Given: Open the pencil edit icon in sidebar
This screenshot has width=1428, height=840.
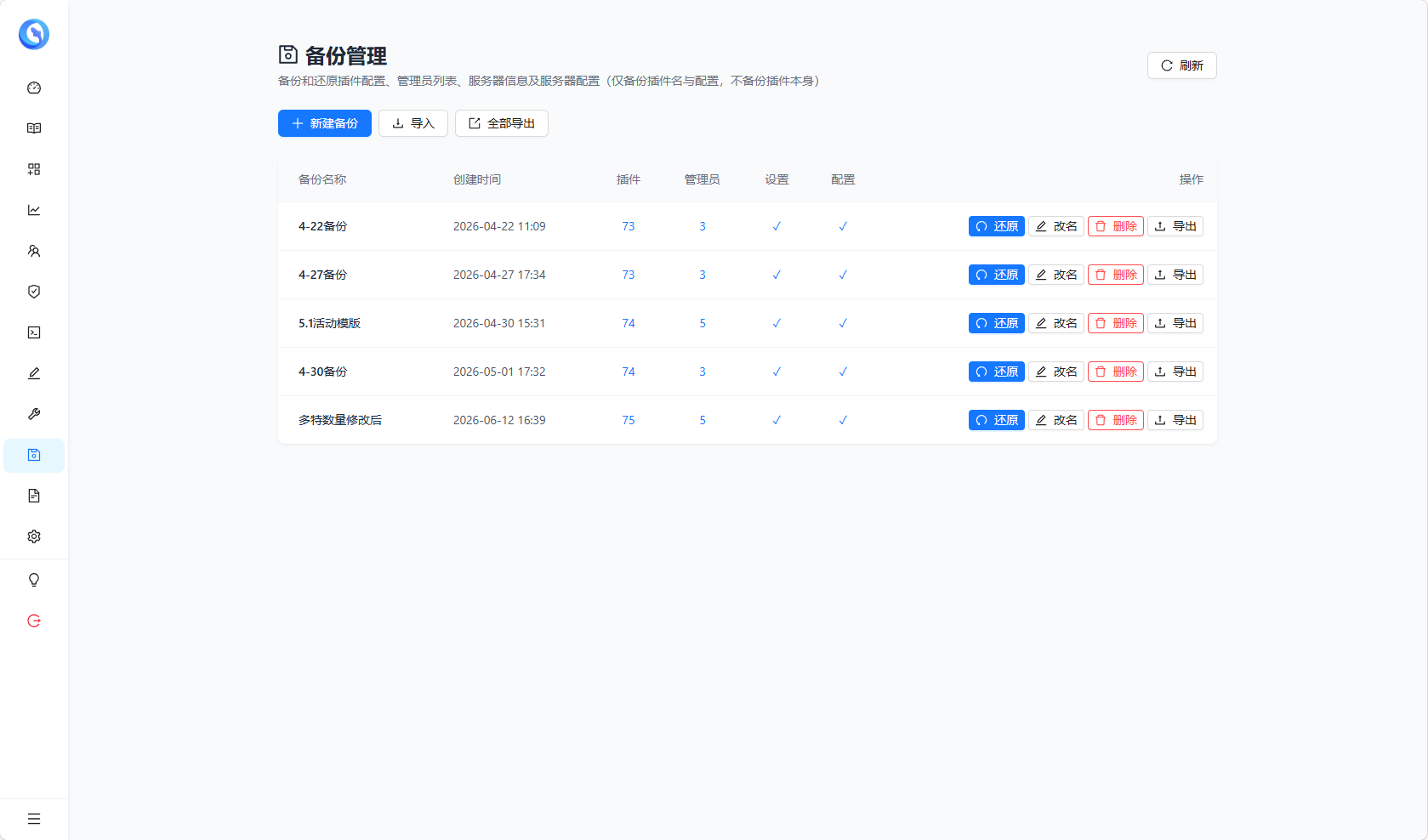Looking at the screenshot, I should click(34, 373).
